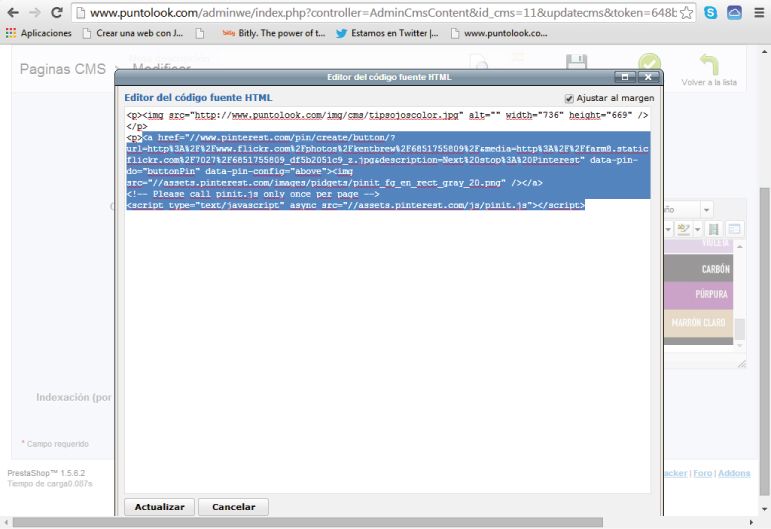Click the MARRÓN CLARO color swatch
Screen dimensions: 771x529
point(698,323)
